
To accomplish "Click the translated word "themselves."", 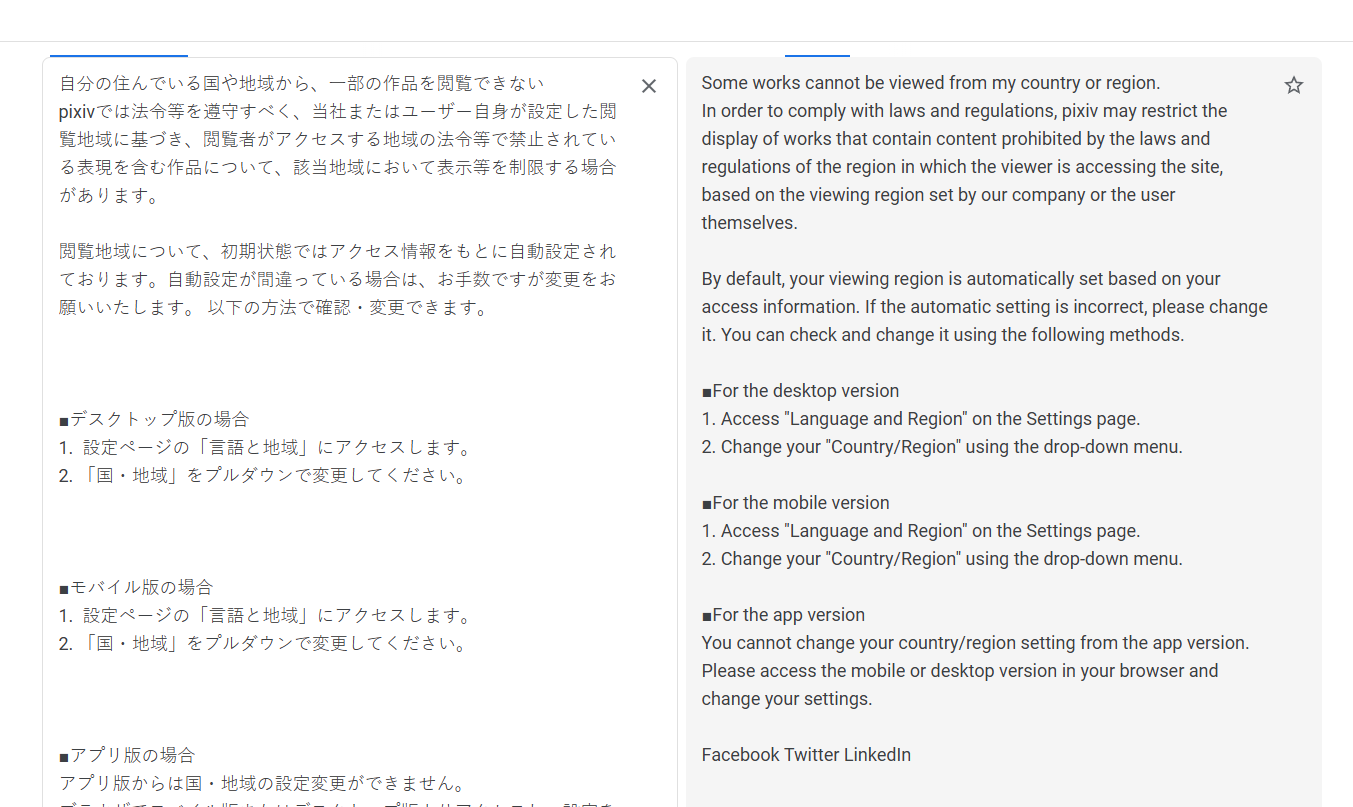I will coord(750,223).
